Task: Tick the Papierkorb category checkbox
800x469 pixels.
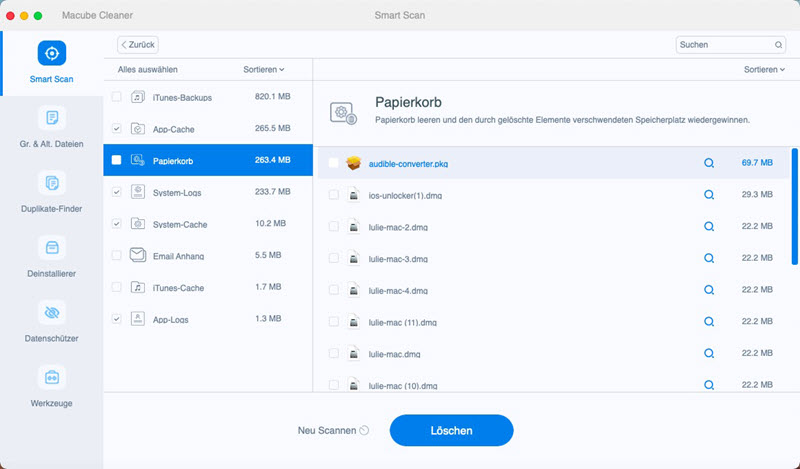Action: pyautogui.click(x=116, y=160)
